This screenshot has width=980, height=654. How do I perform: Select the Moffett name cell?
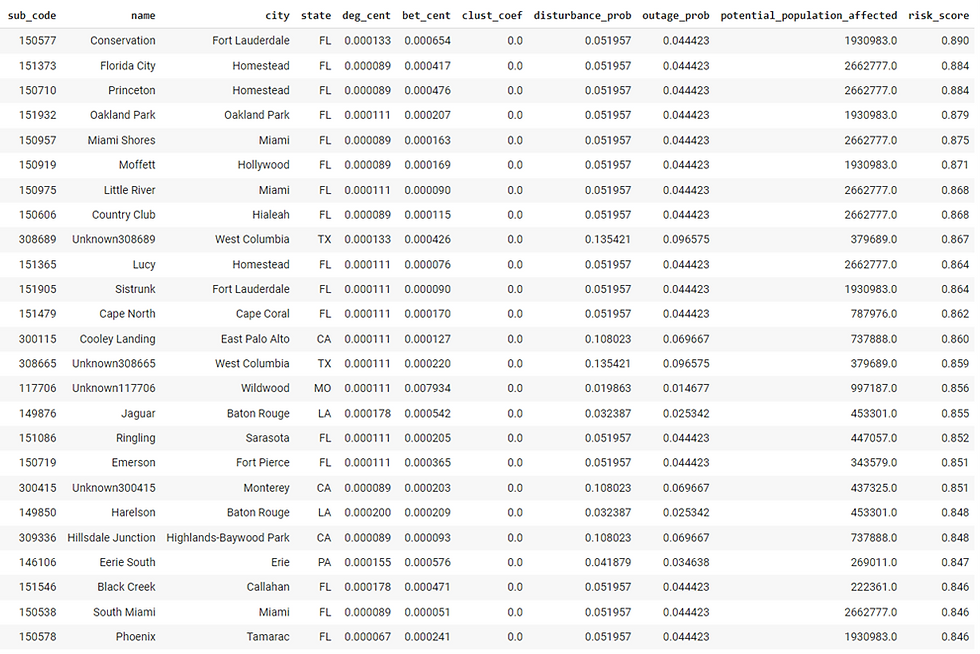pos(137,165)
